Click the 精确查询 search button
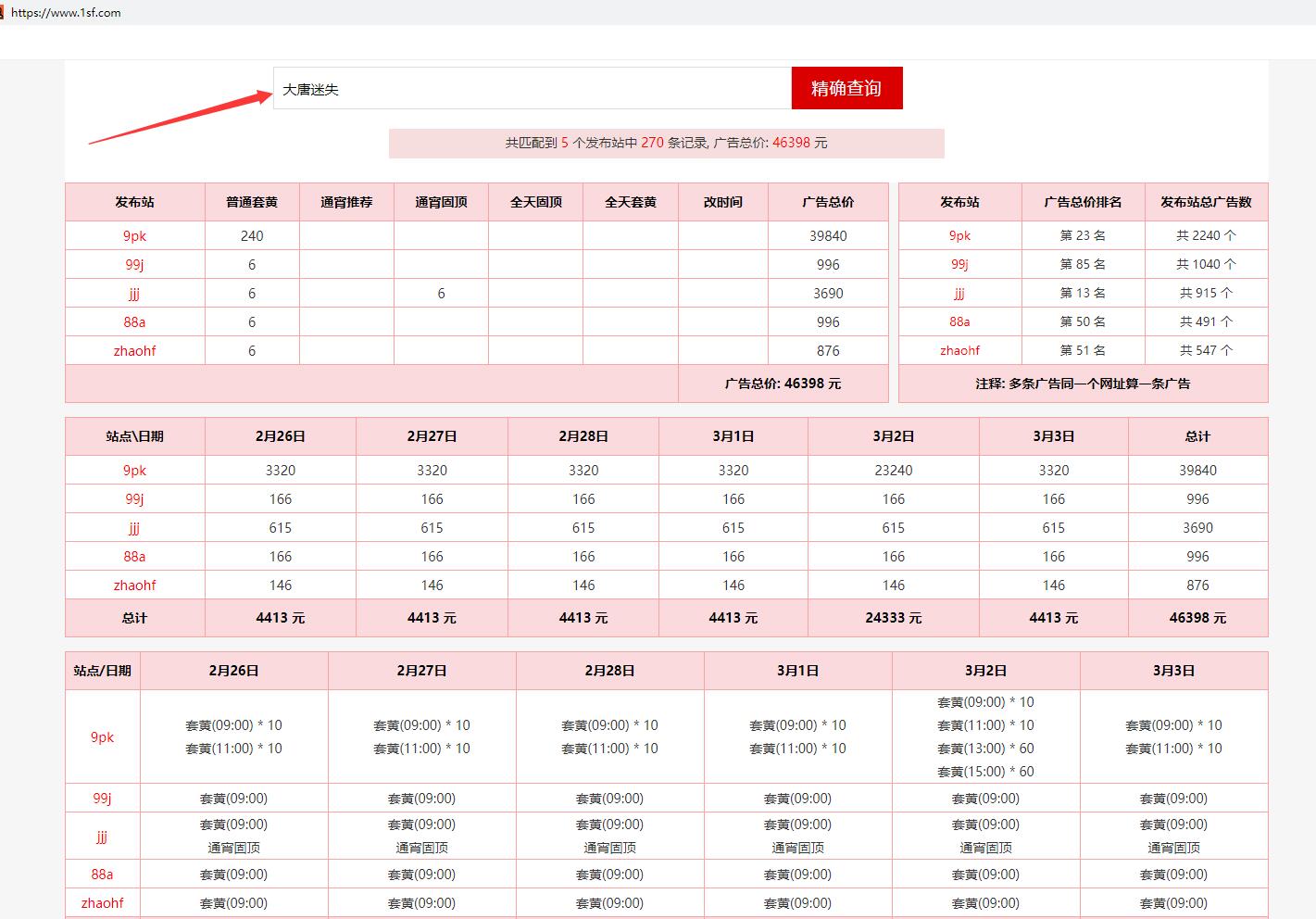Image resolution: width=1316 pixels, height=919 pixels. (846, 88)
